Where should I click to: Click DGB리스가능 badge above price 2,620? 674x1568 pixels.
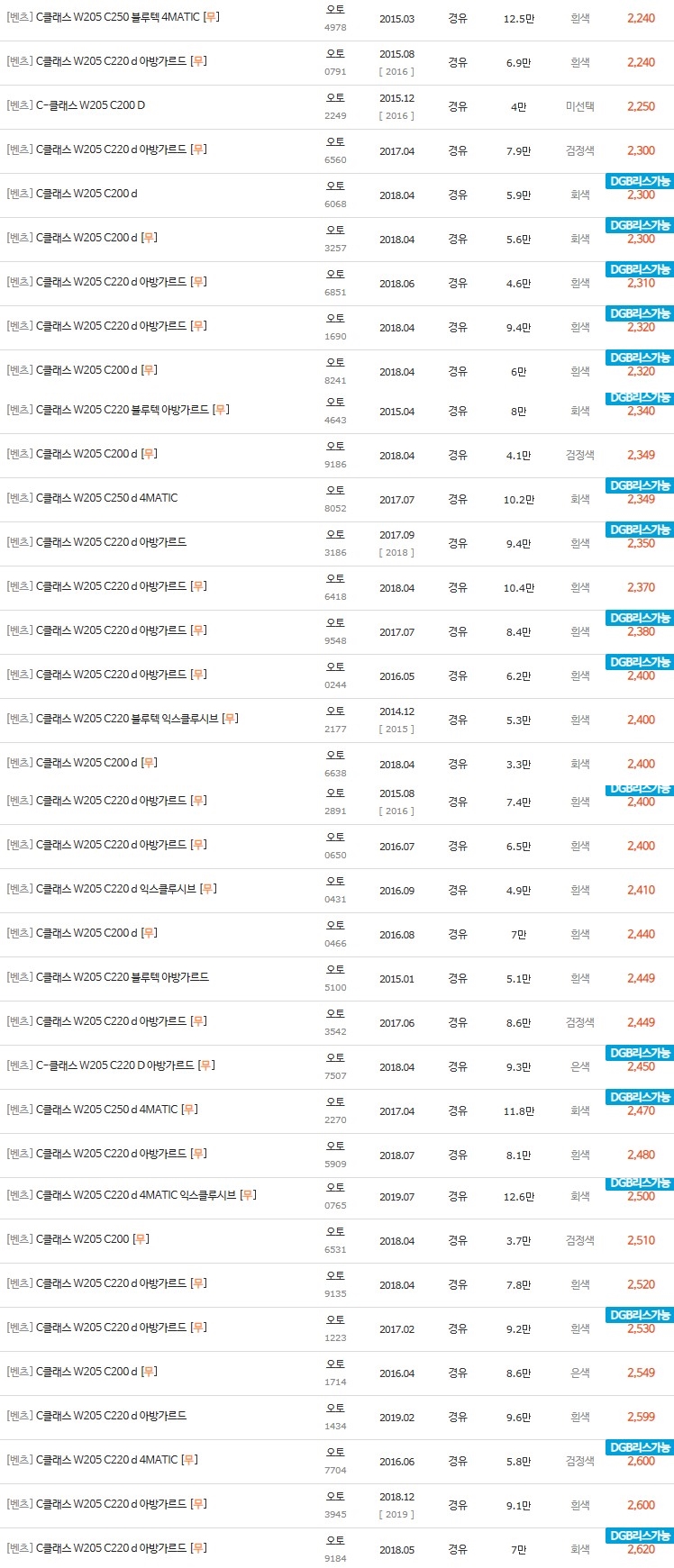tap(640, 1536)
